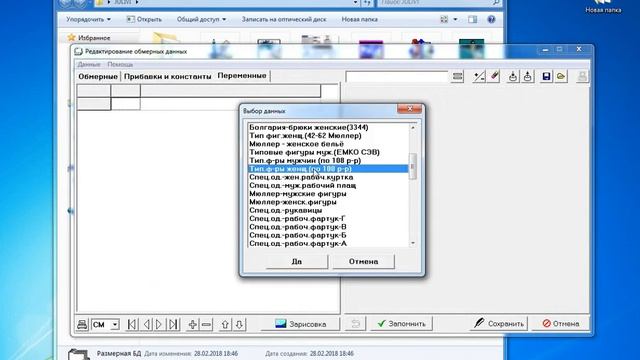640x360 pixels.
Task: Click the help icon in Explorer window
Action: tap(491, 19)
